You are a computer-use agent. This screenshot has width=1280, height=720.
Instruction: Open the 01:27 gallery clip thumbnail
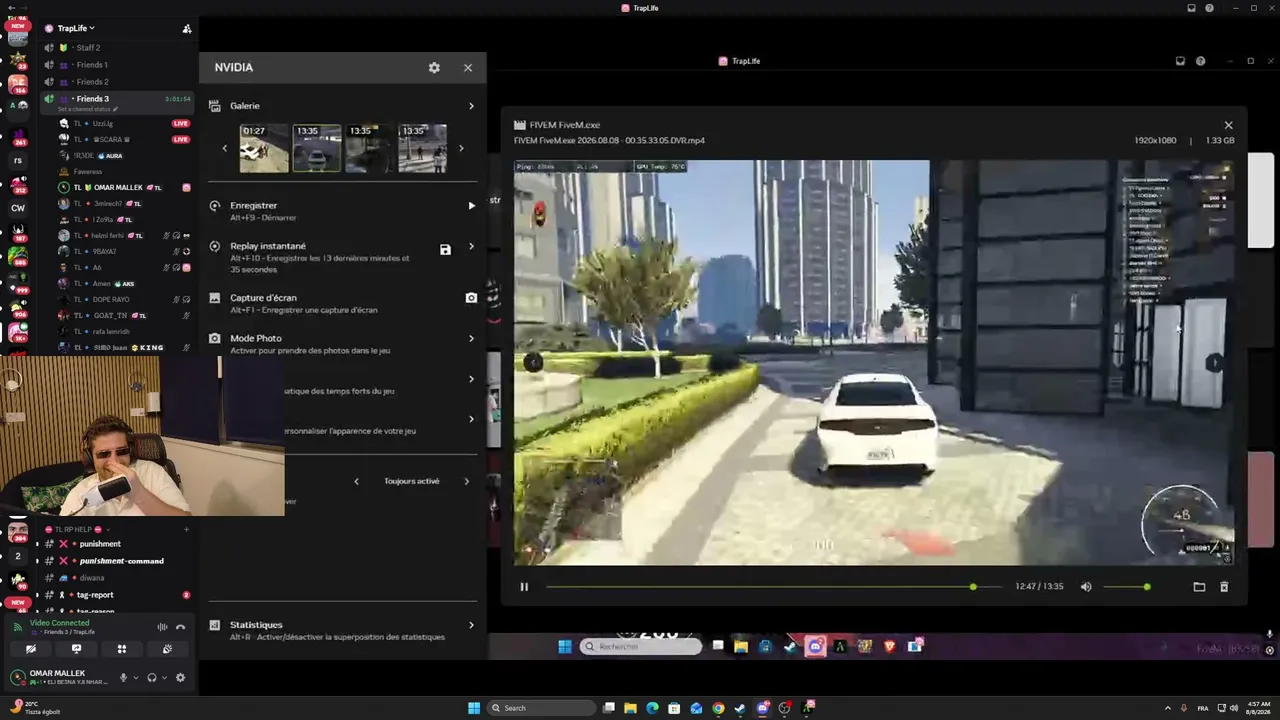pos(264,148)
